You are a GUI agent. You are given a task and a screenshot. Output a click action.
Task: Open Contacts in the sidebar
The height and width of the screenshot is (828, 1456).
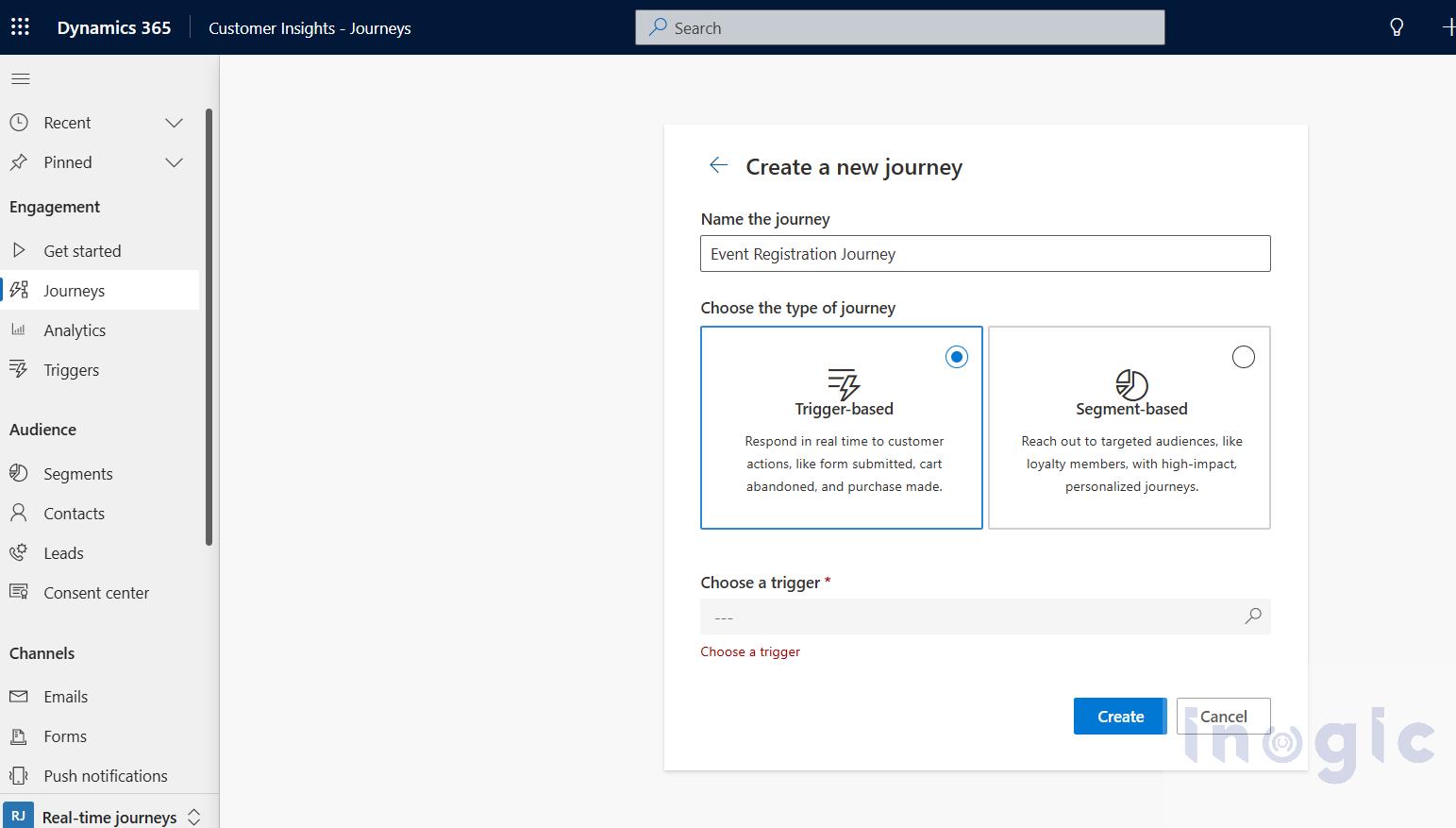[x=100, y=513]
